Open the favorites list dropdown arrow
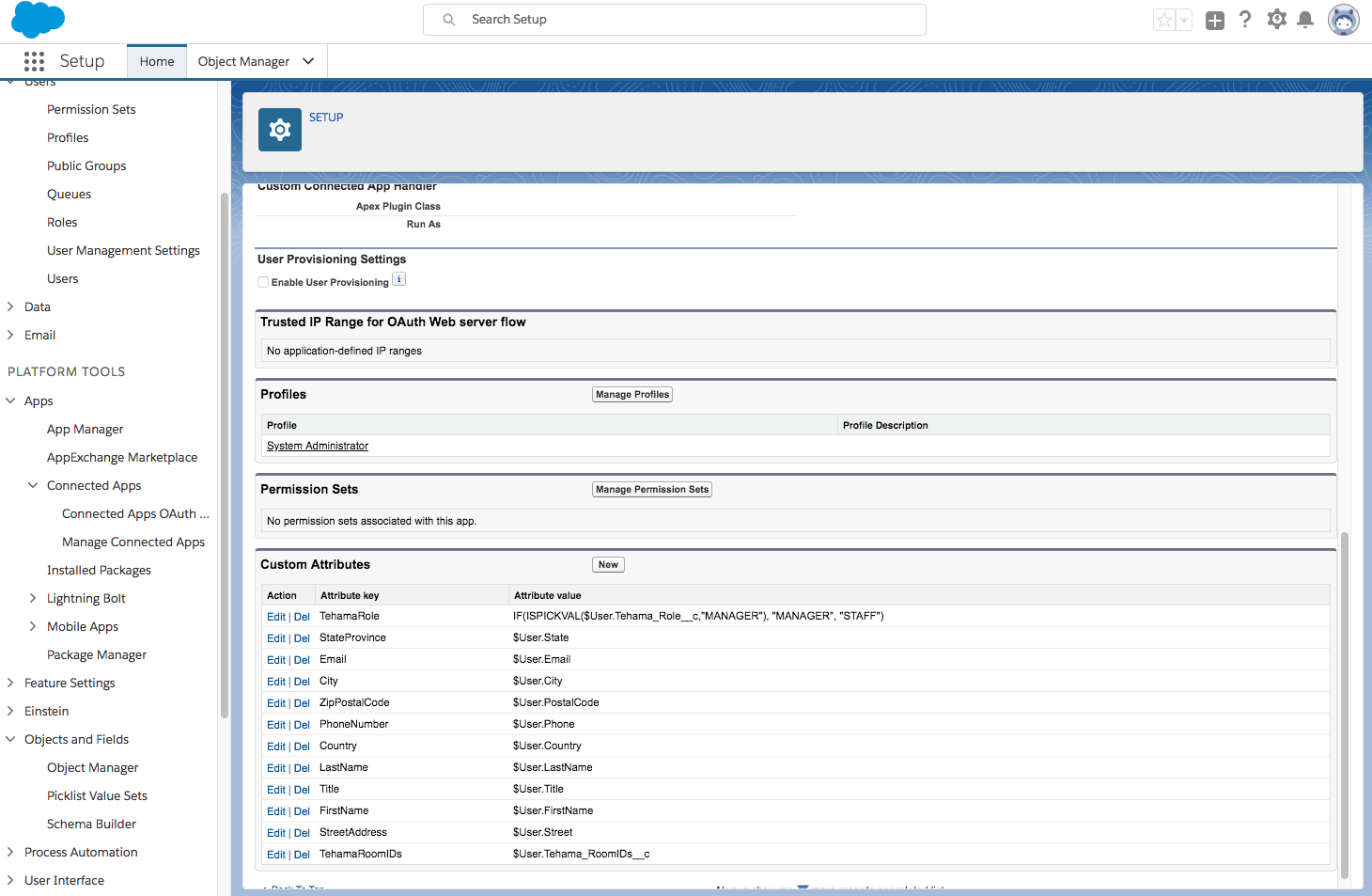The height and width of the screenshot is (896, 1372). point(1184,20)
